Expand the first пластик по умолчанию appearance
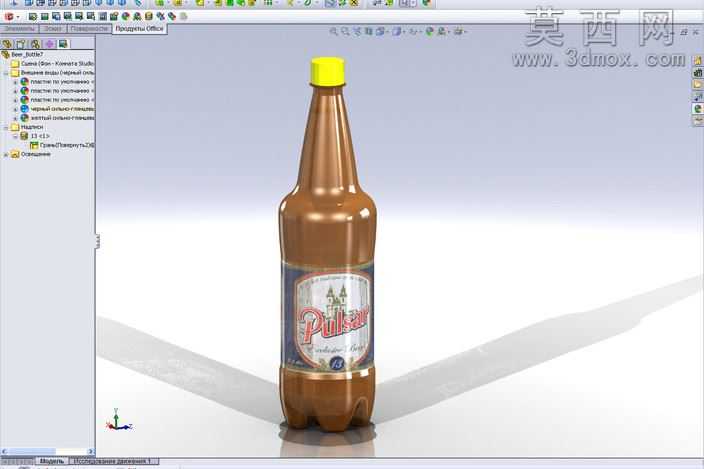This screenshot has height=469, width=704. 15,82
